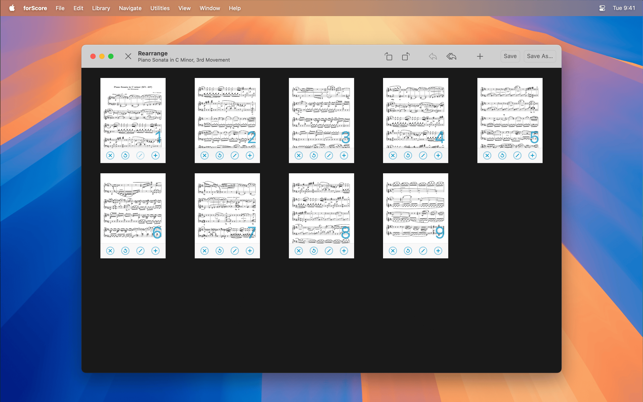Screen dimensions: 643x402
Task: Open the Edit menu
Action: [78, 8]
